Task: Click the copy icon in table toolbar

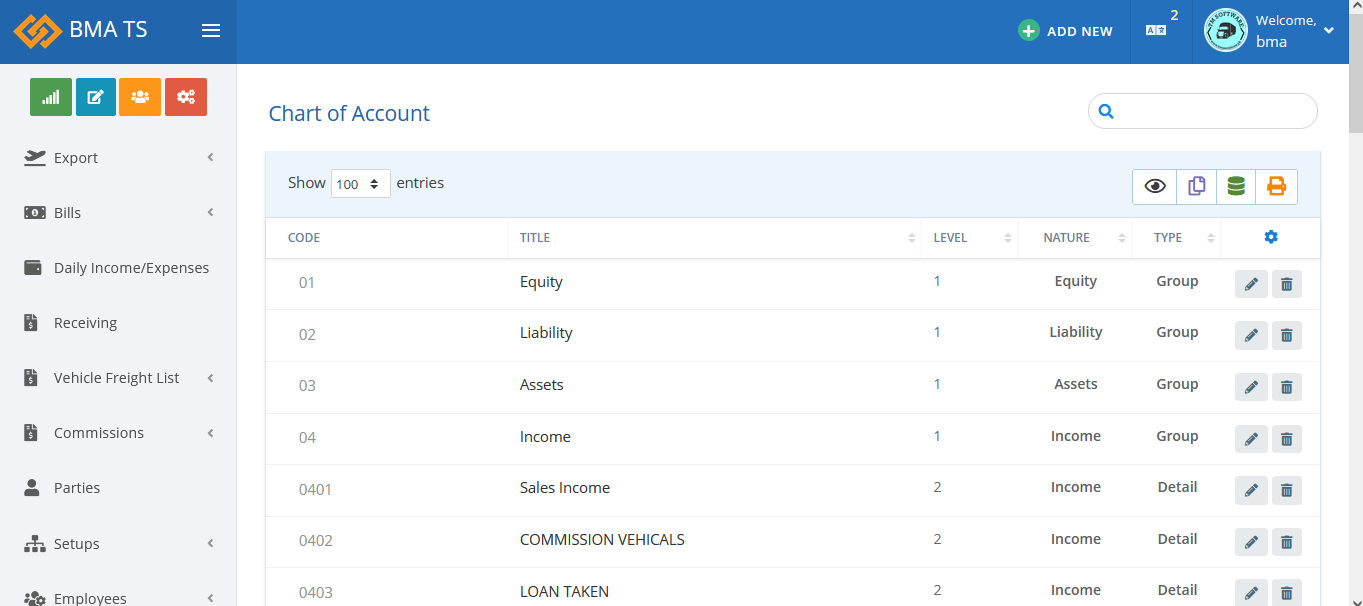Action: (x=1196, y=186)
